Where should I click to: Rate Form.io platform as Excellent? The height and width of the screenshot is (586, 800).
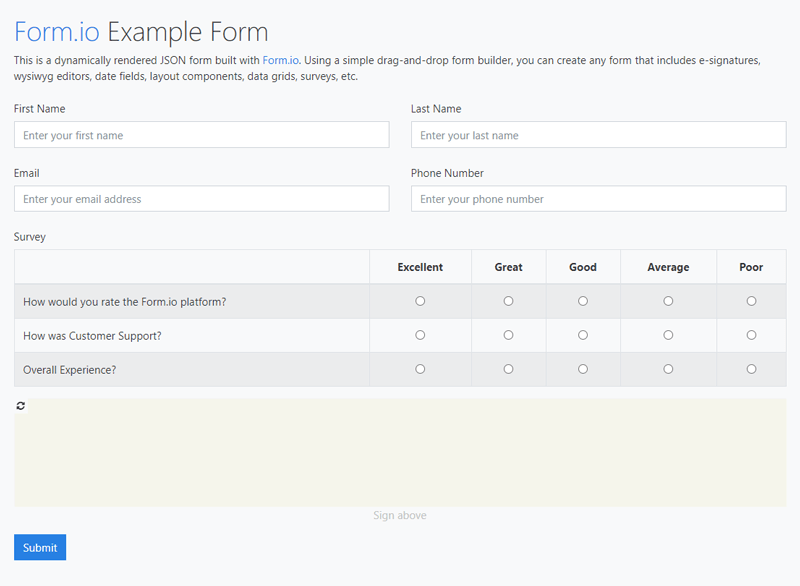(x=420, y=301)
